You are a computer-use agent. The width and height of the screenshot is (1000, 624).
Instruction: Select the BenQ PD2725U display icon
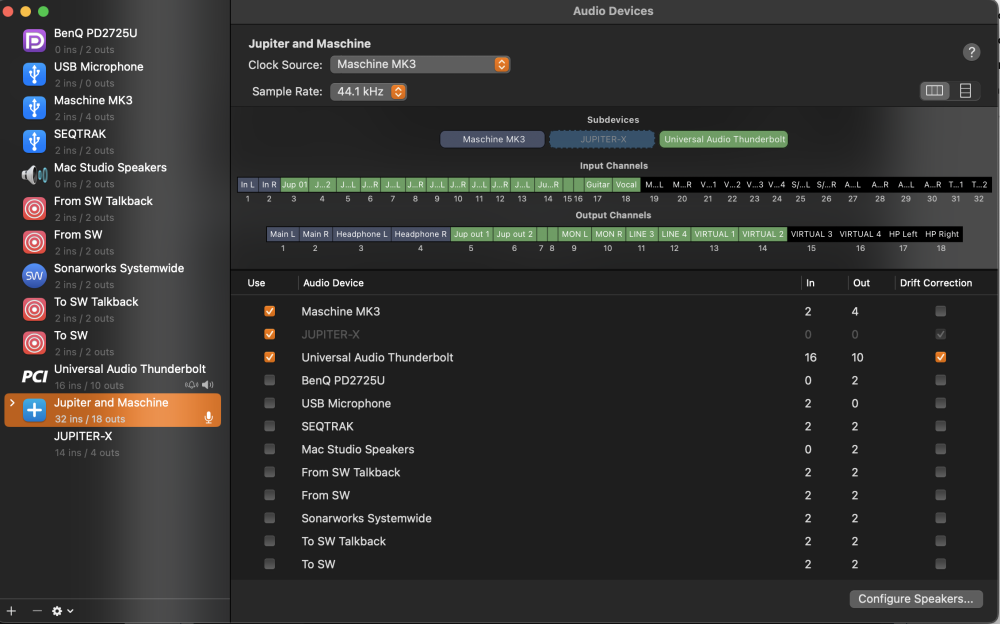(34, 41)
